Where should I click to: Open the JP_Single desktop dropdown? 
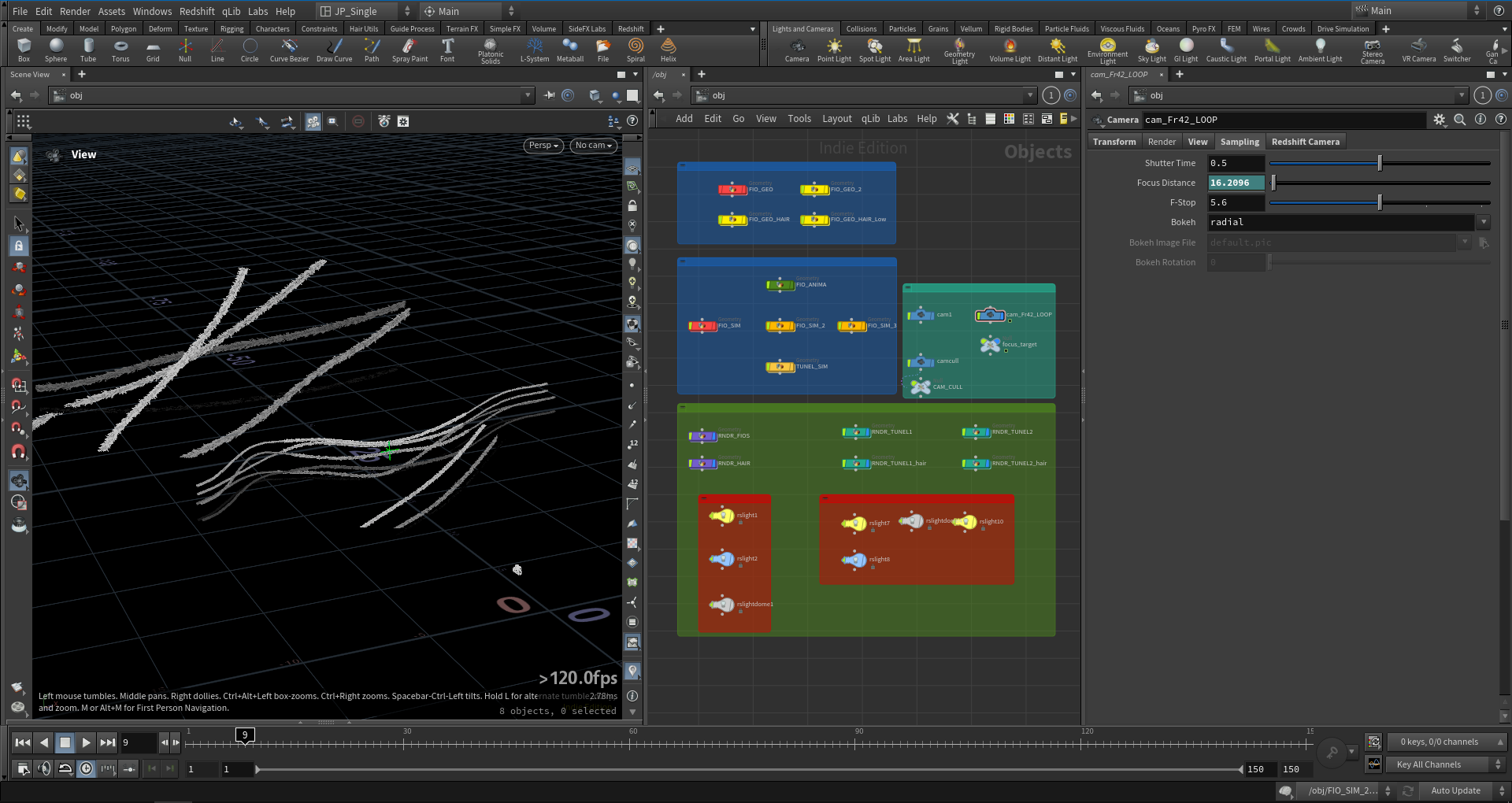click(364, 11)
